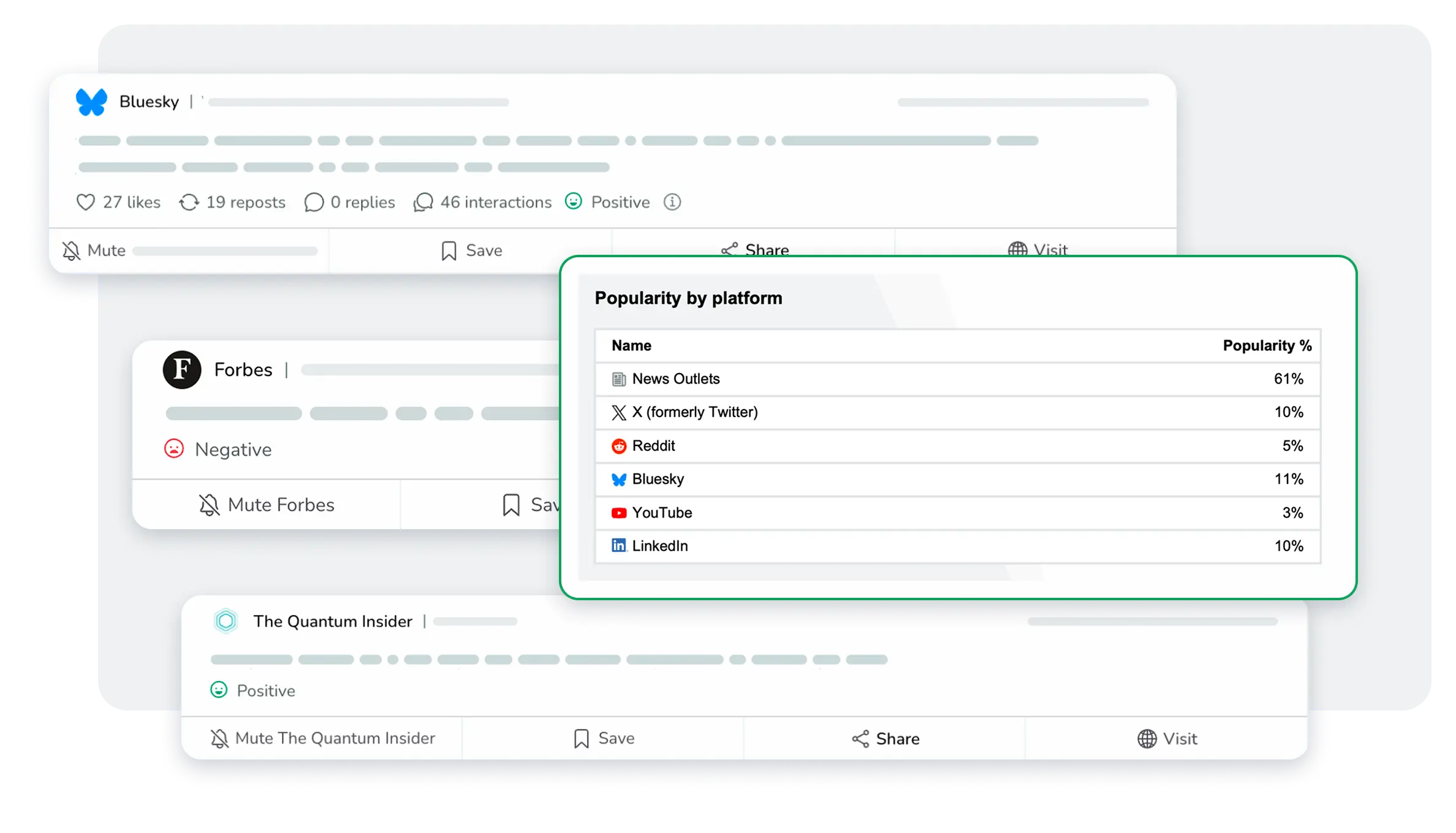The image size is (1456, 833).
Task: Save the Bluesky post
Action: (x=471, y=251)
